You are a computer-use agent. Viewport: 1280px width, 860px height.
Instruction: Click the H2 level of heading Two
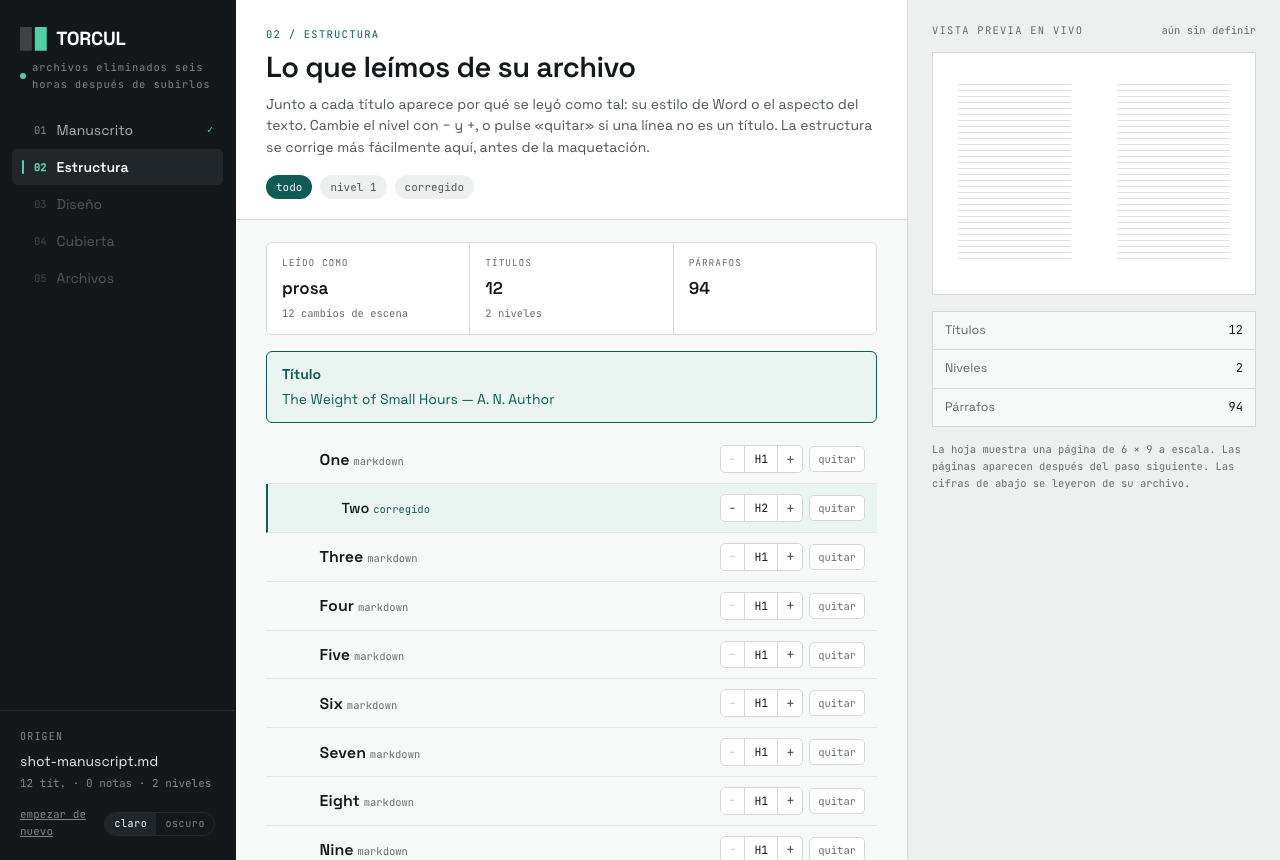(x=761, y=508)
